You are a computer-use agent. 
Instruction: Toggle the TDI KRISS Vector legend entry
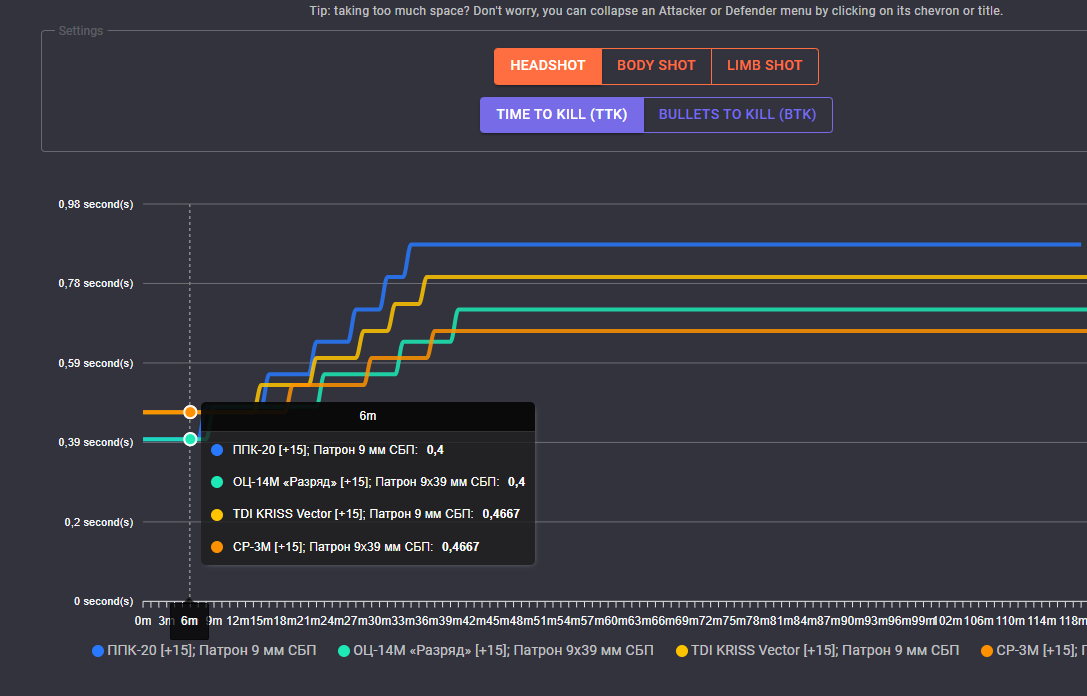click(x=817, y=650)
